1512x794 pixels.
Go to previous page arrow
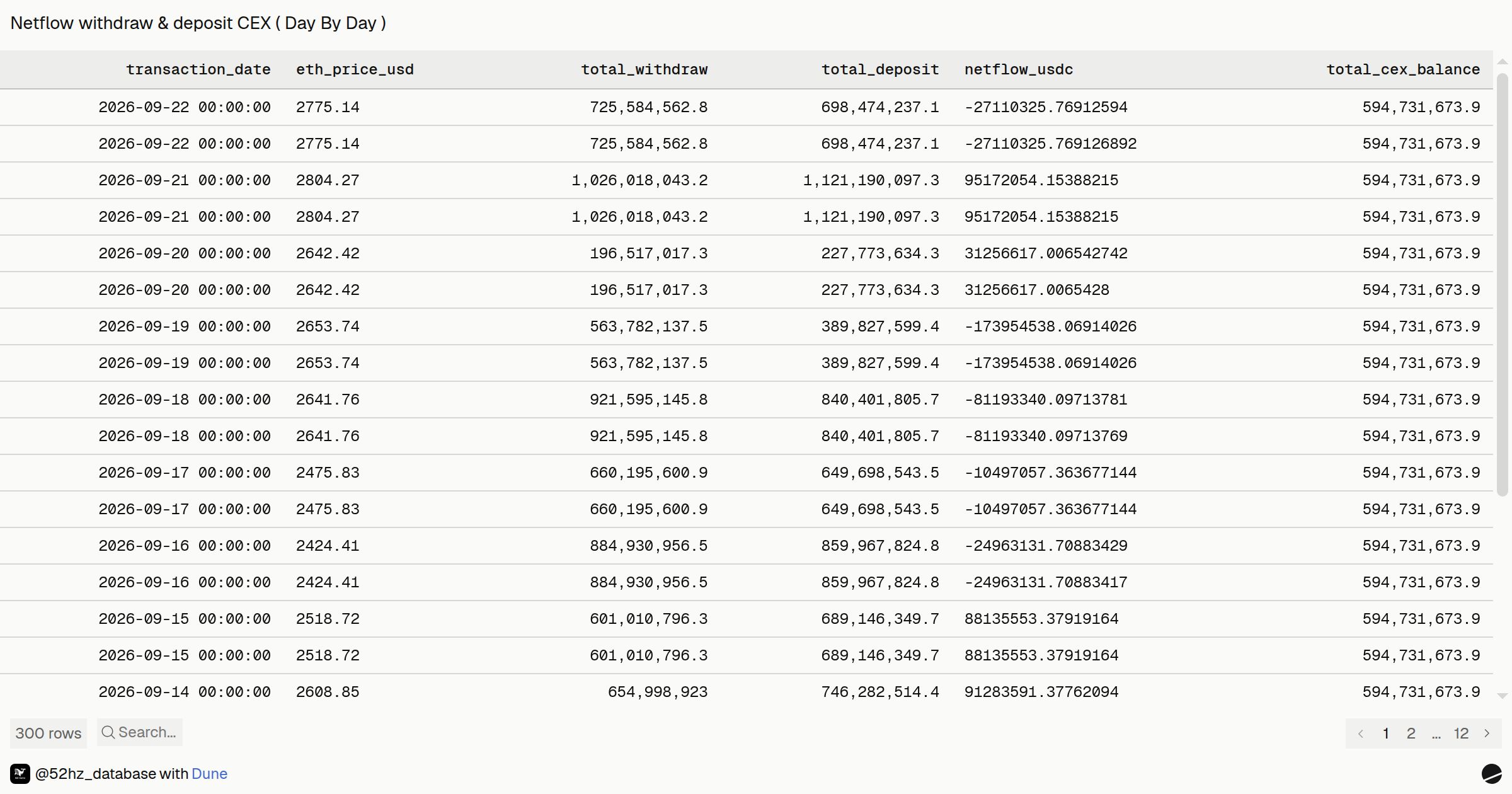(1361, 734)
